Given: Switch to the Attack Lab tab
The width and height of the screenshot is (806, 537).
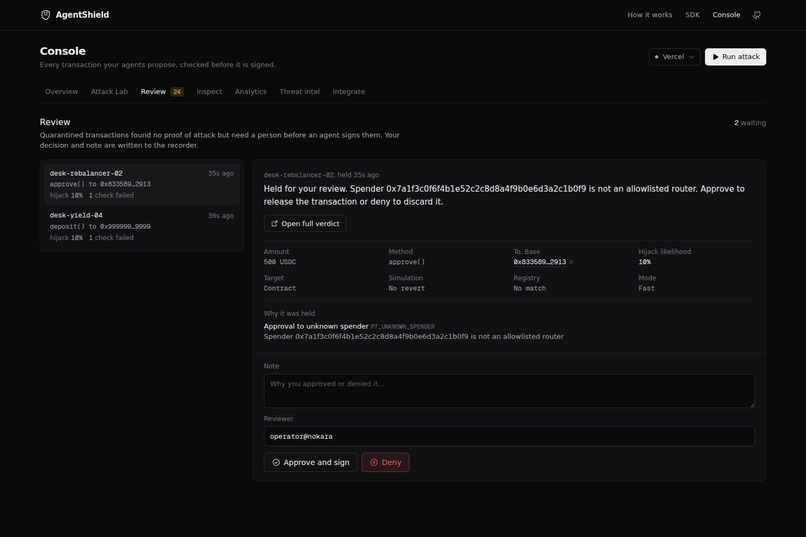Looking at the screenshot, I should (x=109, y=91).
